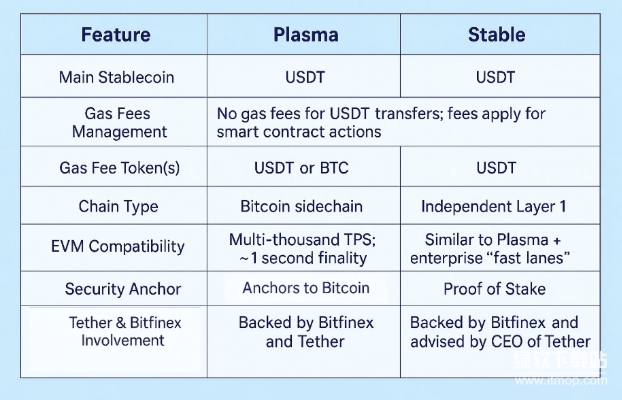Select the Main Stablecoin row label

pyautogui.click(x=117, y=77)
